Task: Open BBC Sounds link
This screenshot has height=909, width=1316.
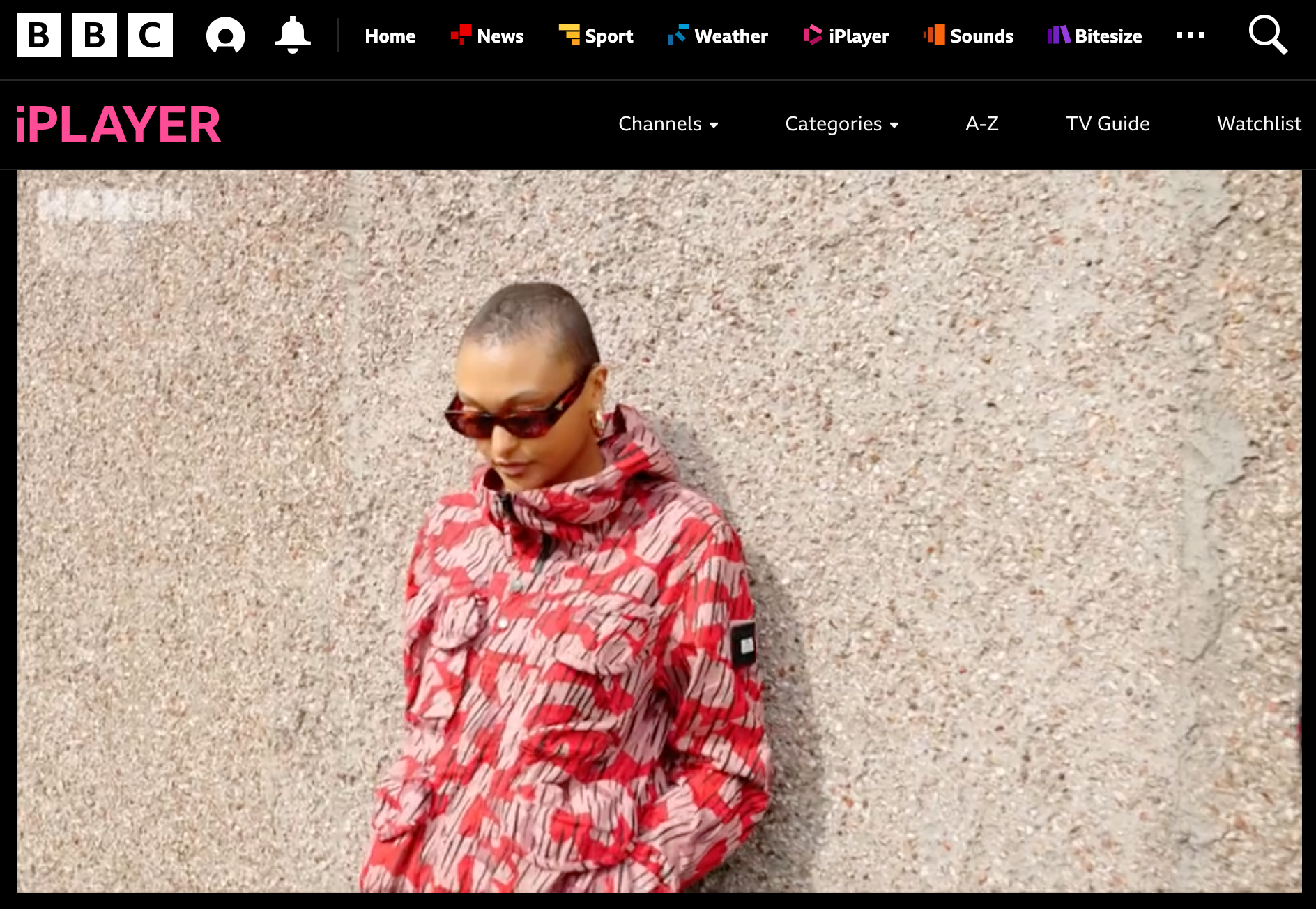Action: point(968,36)
